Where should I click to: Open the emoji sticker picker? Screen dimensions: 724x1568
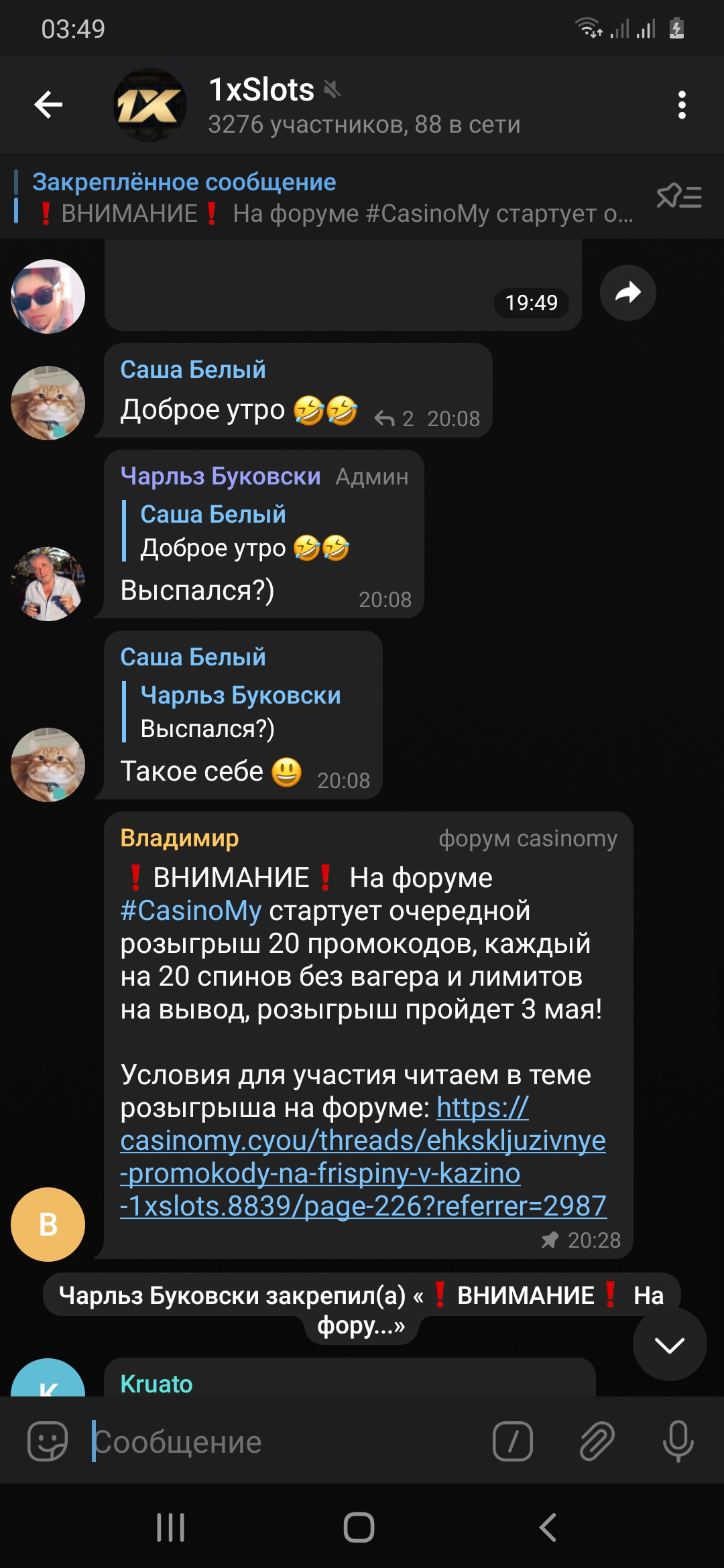tap(48, 1441)
